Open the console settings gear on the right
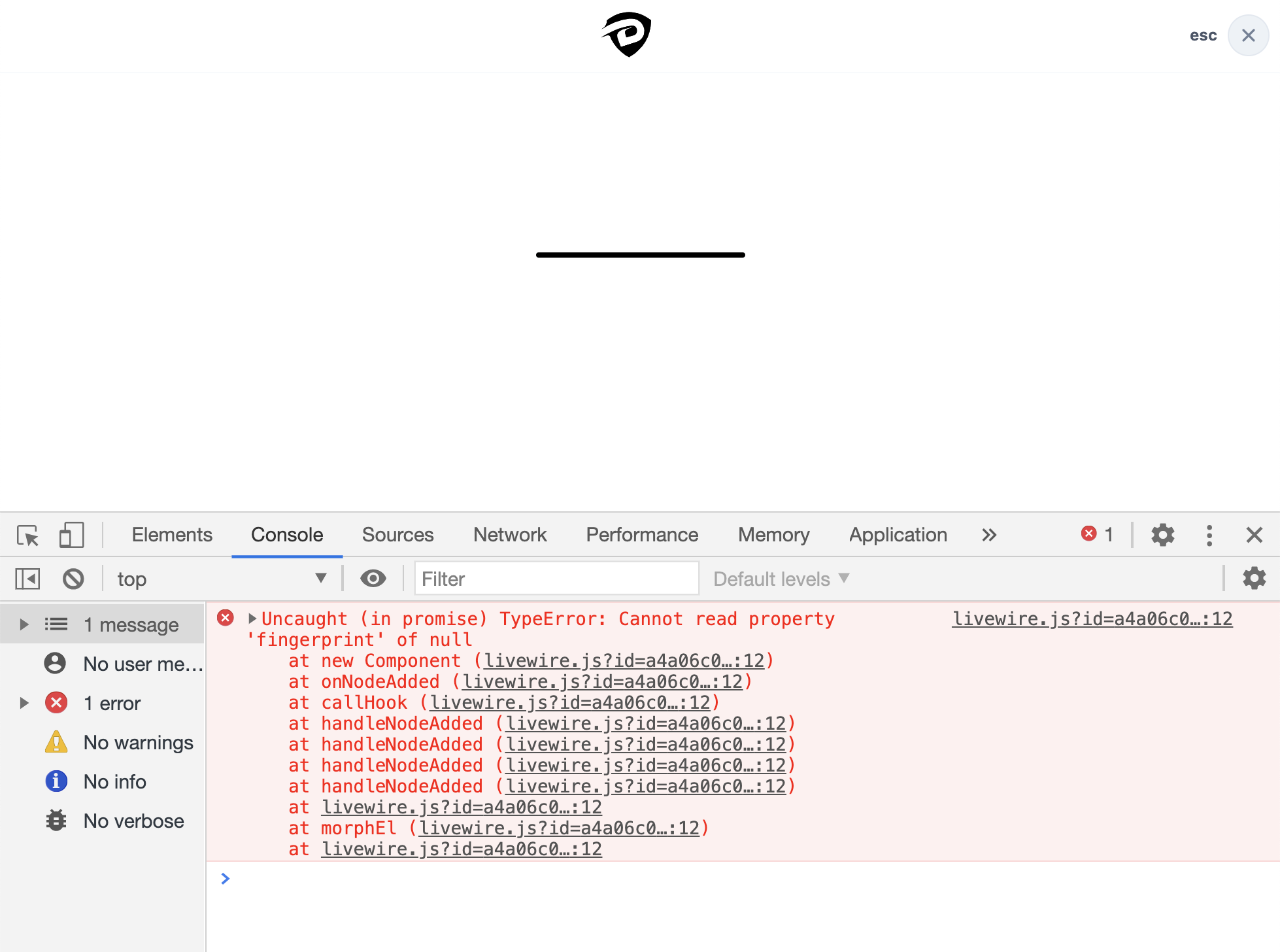Screen dimensions: 1280x952 click(1255, 578)
